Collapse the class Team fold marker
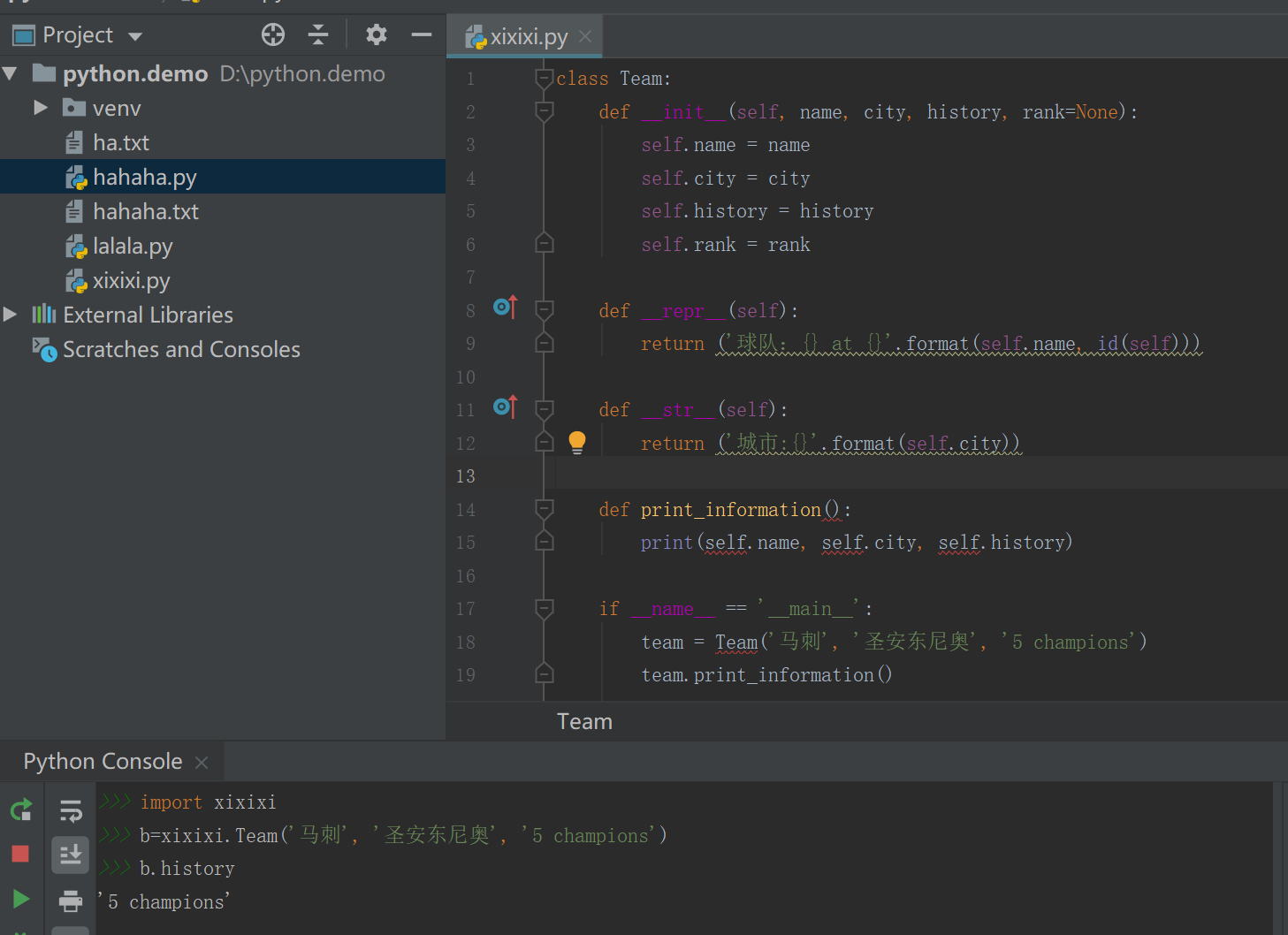 point(545,79)
